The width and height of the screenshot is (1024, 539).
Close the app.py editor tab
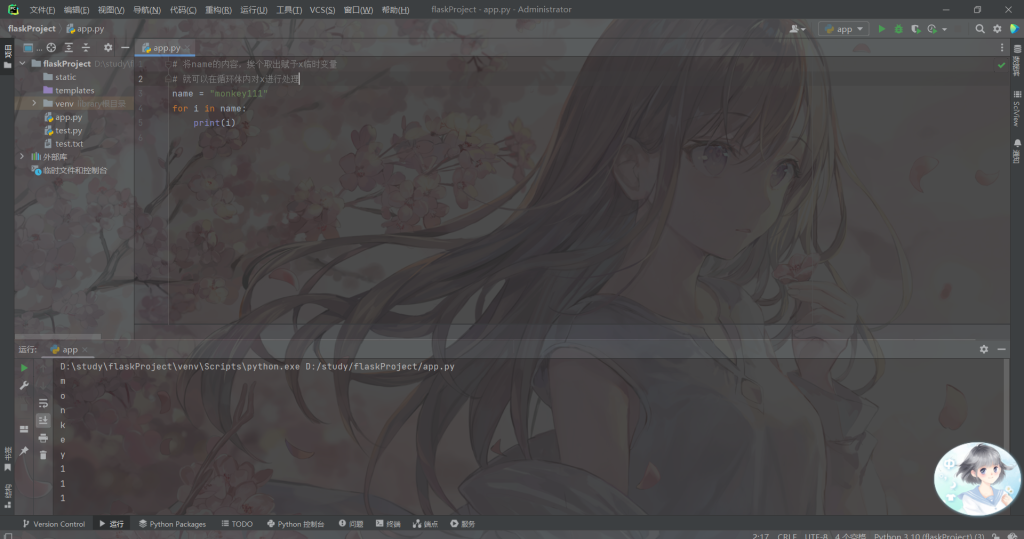pos(189,47)
